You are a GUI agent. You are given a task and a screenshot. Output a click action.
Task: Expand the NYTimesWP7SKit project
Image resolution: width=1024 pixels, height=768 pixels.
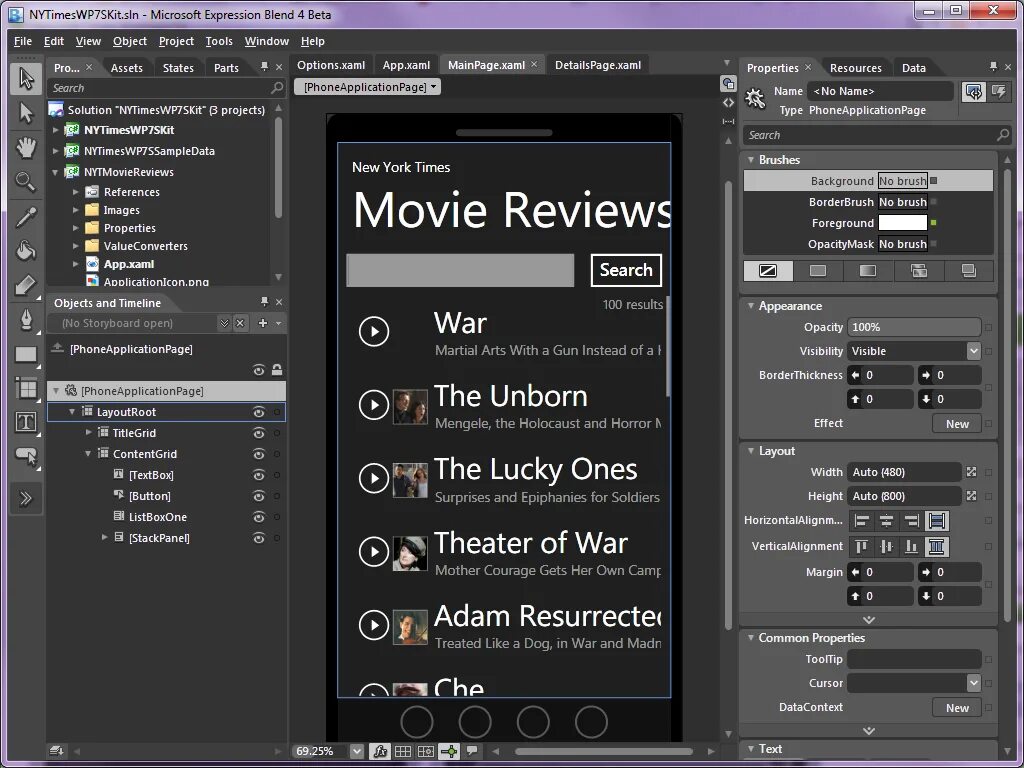click(x=56, y=130)
